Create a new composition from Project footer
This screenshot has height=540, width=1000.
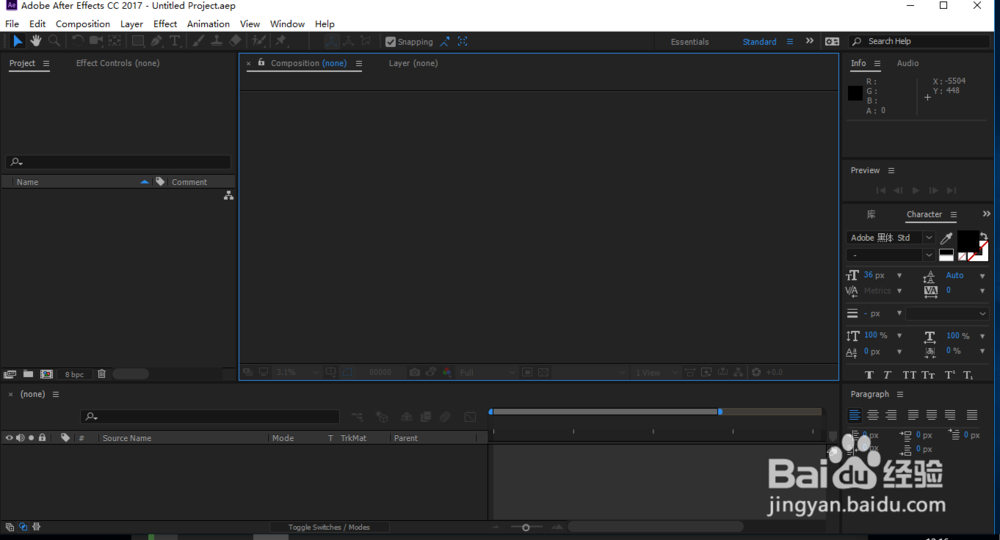[47, 374]
